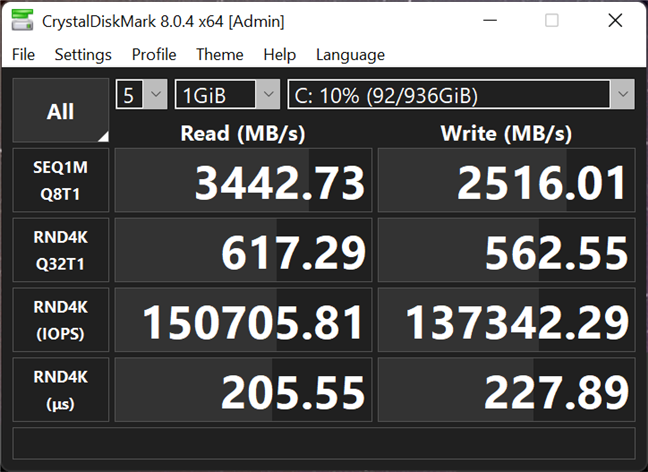Open the Theme menu
The width and height of the screenshot is (648, 472).
pyautogui.click(x=219, y=55)
